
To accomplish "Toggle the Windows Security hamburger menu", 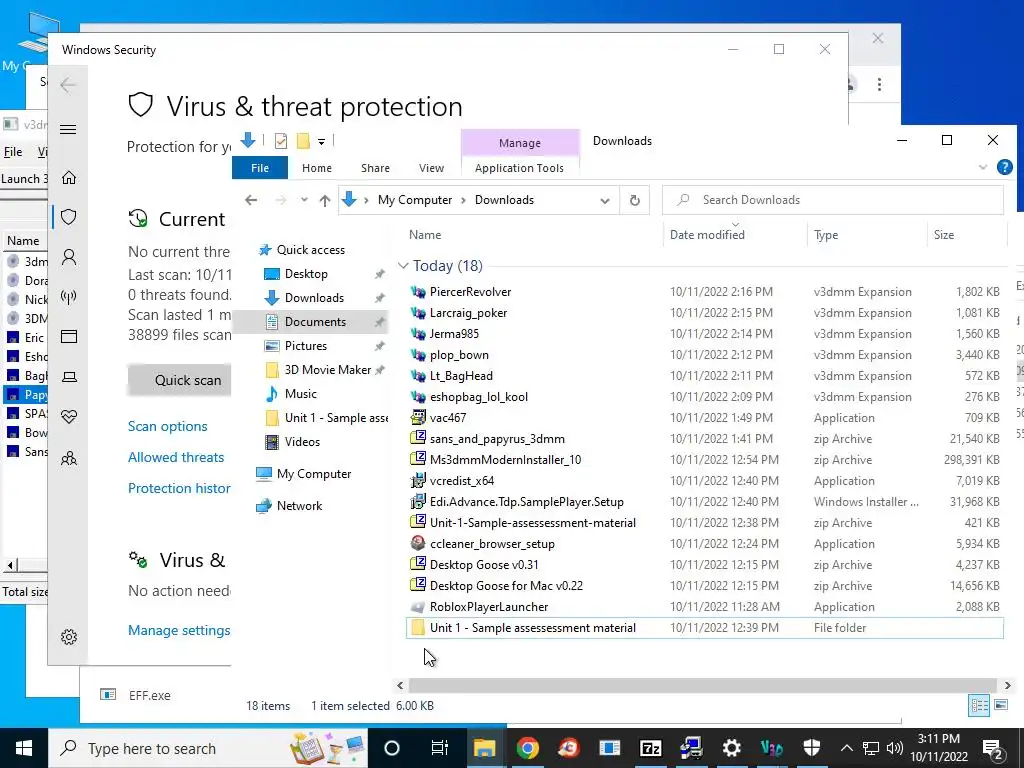I will tap(68, 129).
